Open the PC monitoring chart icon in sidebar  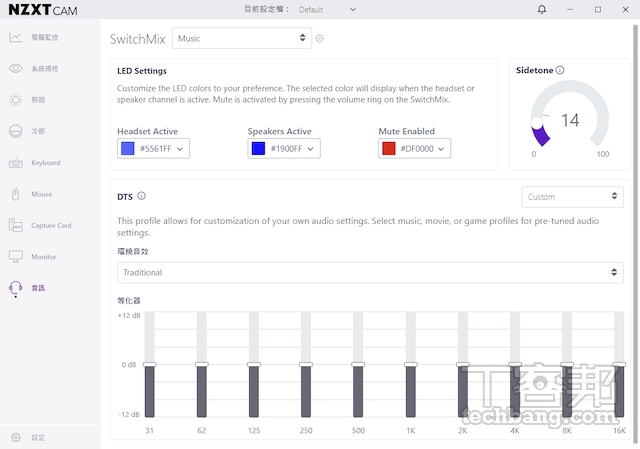[x=16, y=37]
